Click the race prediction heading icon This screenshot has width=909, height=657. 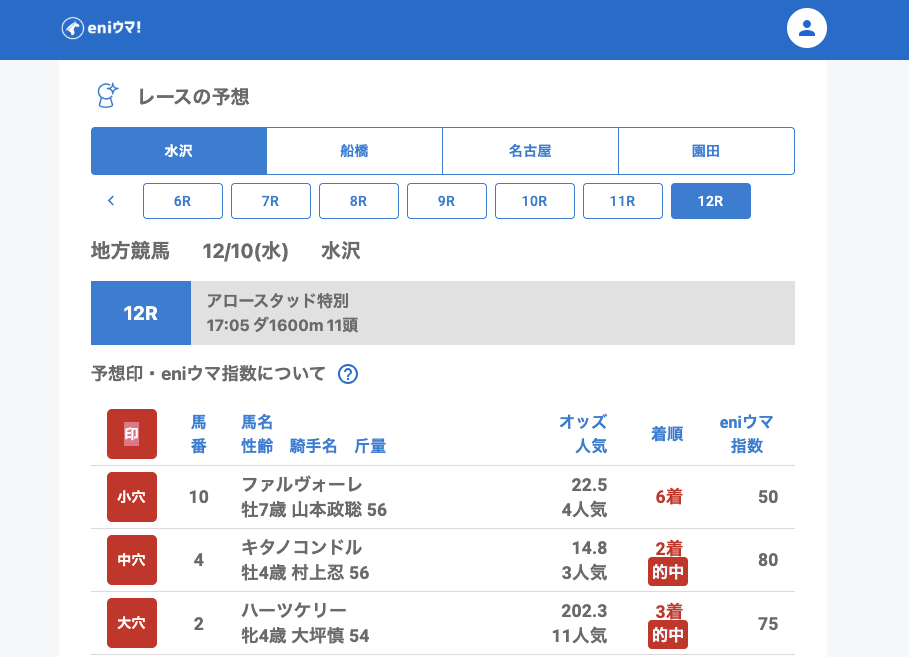point(106,96)
